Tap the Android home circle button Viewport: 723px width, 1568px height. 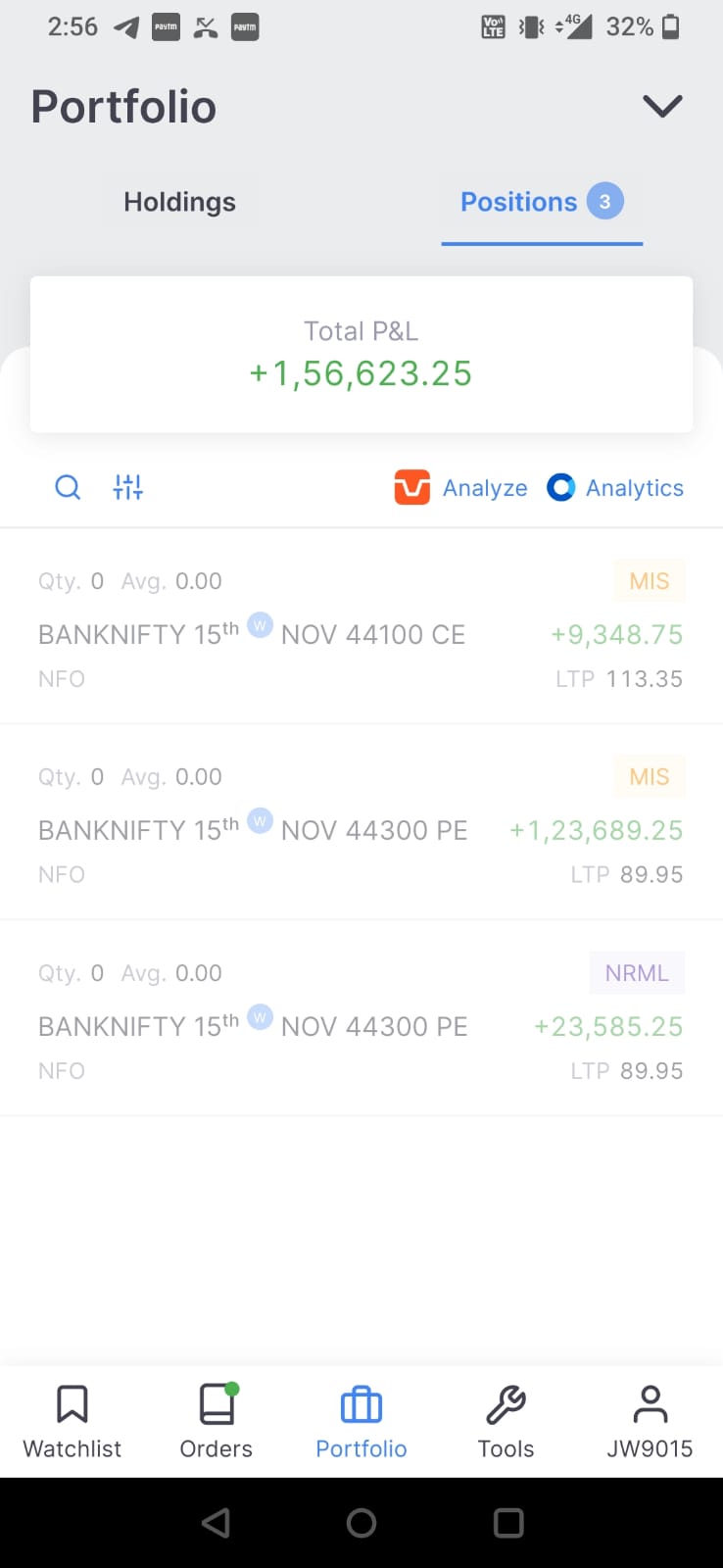[x=361, y=1523]
